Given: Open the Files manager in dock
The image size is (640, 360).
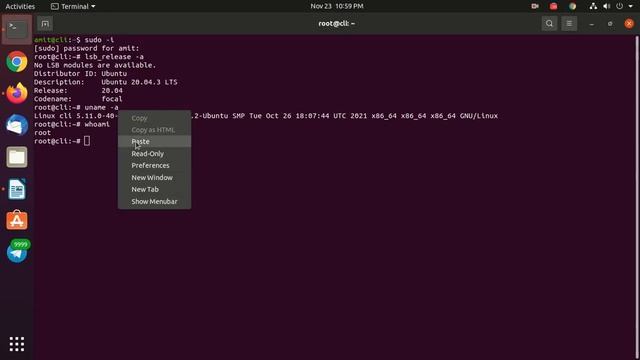Looking at the screenshot, I should point(17,157).
